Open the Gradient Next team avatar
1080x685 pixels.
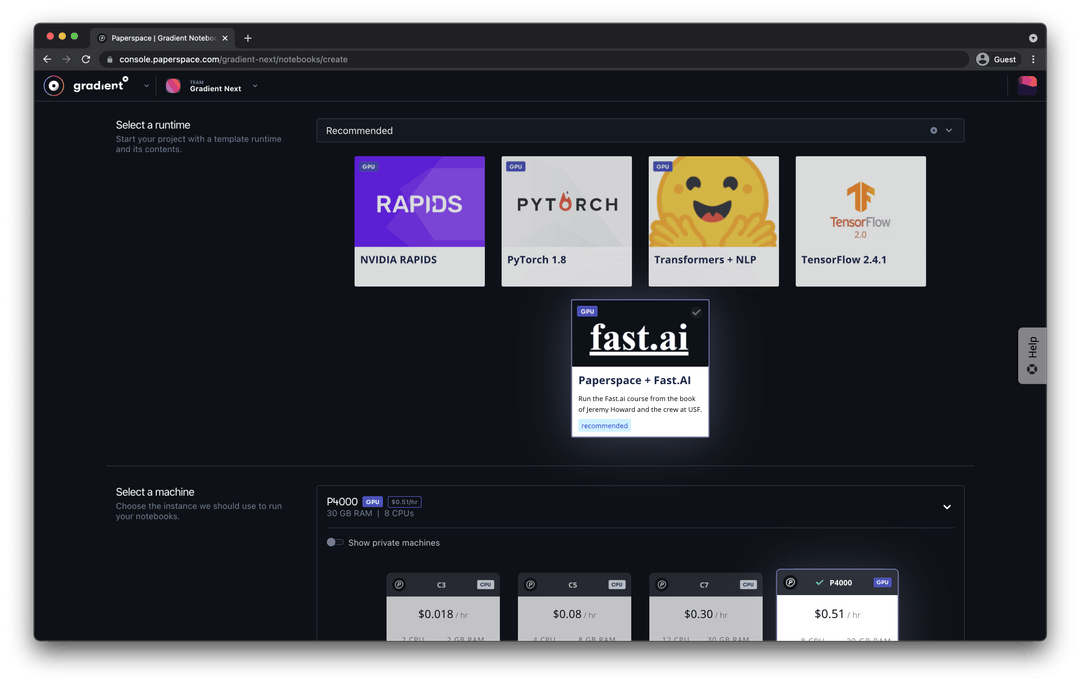point(173,86)
